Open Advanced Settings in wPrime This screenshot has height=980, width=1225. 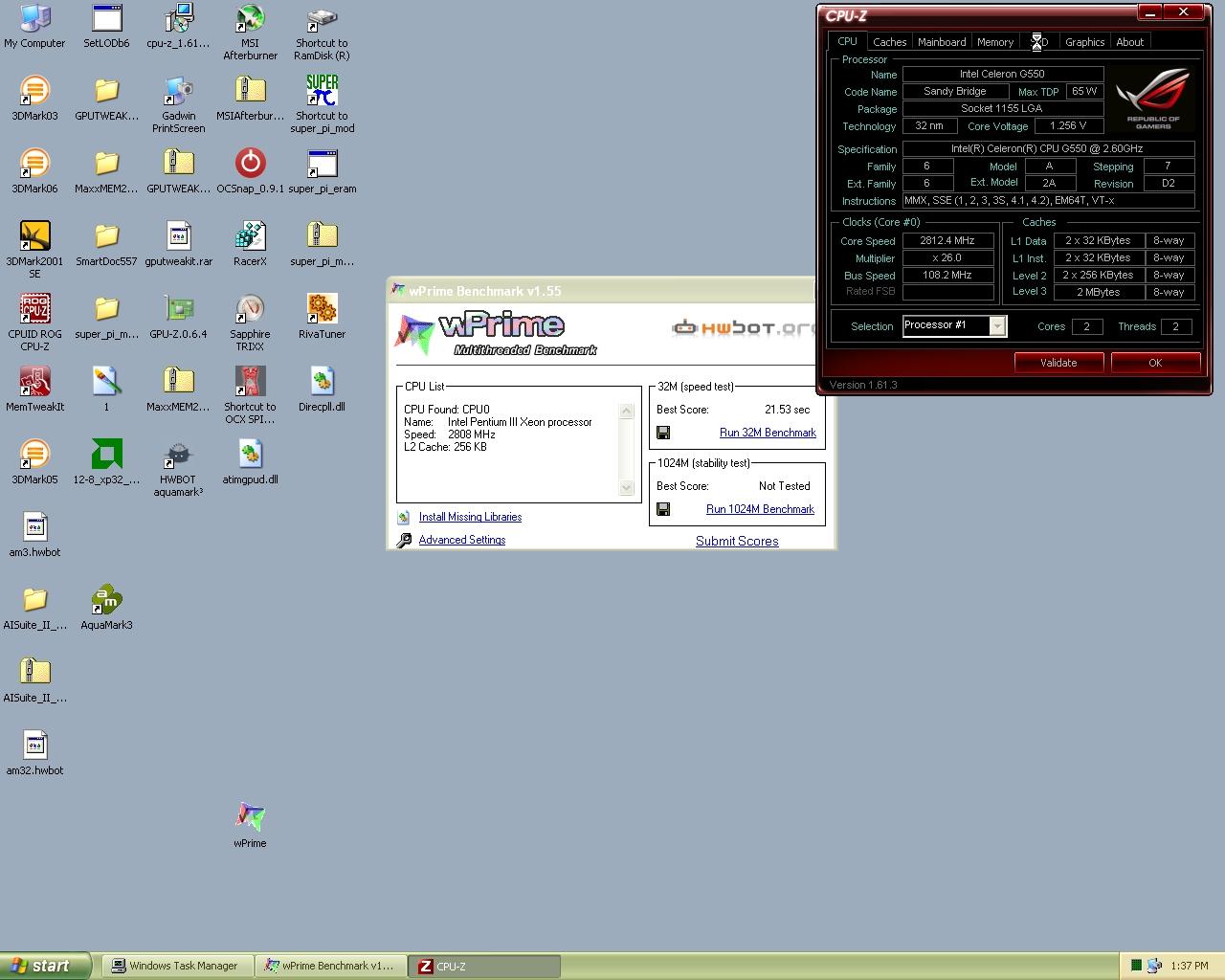tap(462, 540)
